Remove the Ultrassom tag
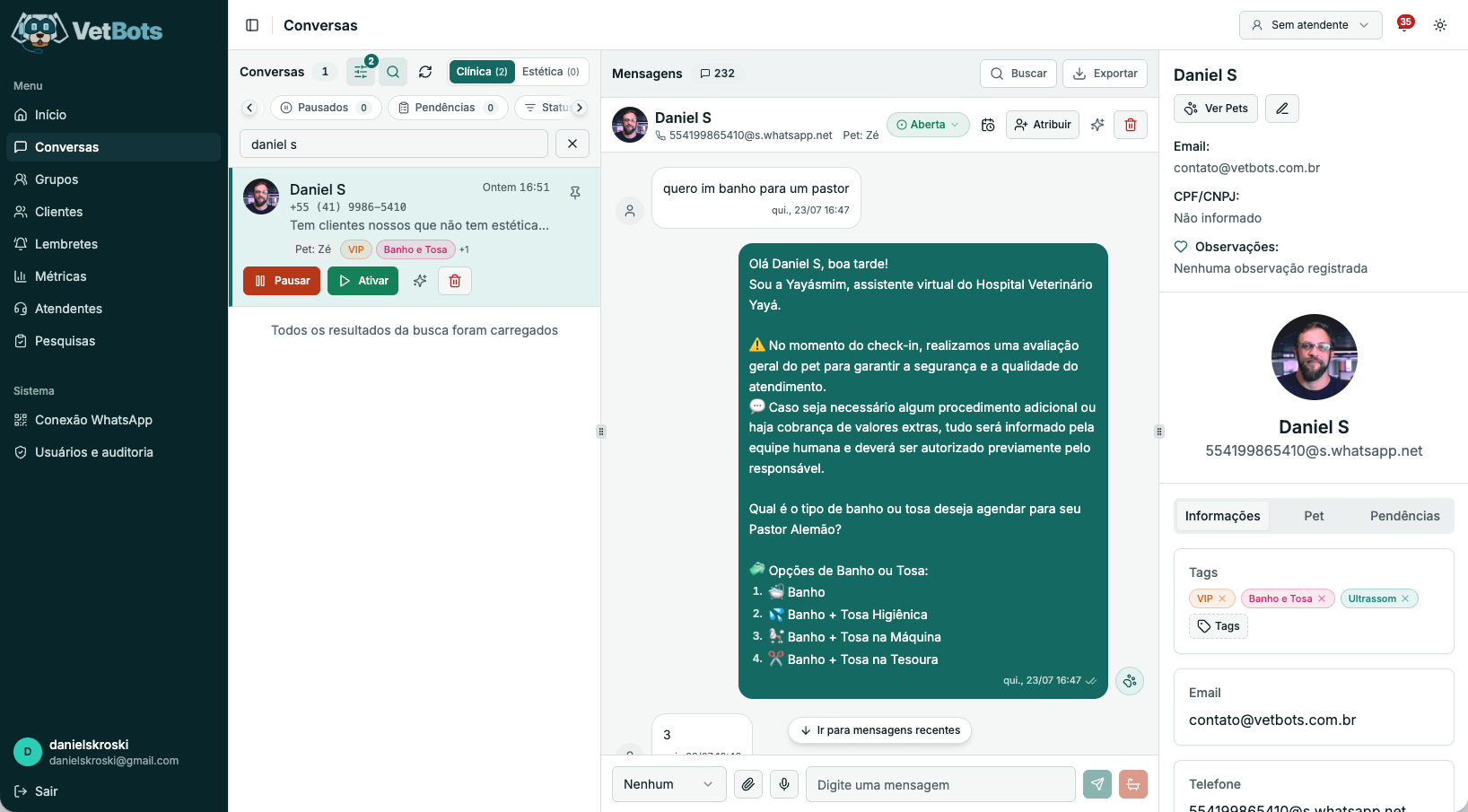The height and width of the screenshot is (812, 1468). (x=1405, y=598)
